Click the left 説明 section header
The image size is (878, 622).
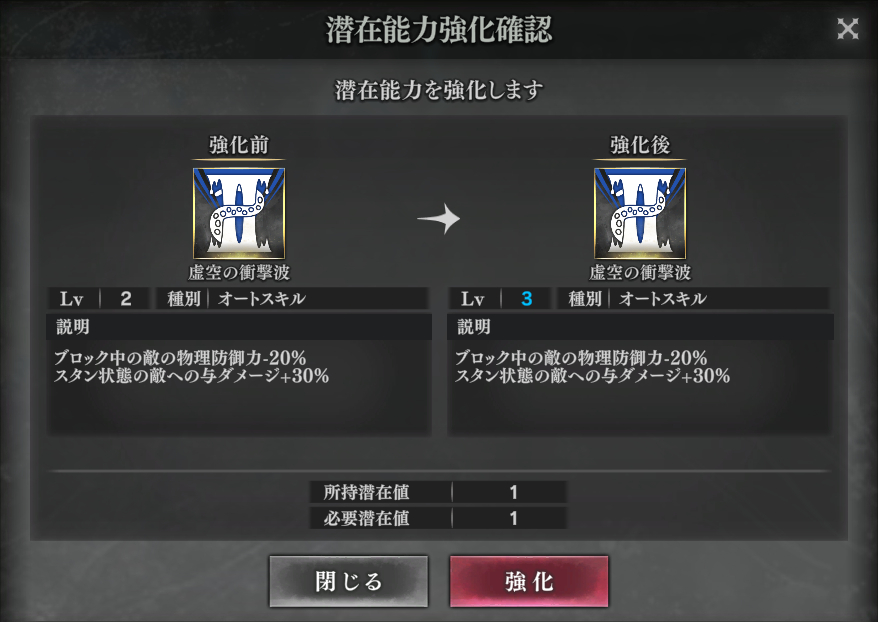239,326
